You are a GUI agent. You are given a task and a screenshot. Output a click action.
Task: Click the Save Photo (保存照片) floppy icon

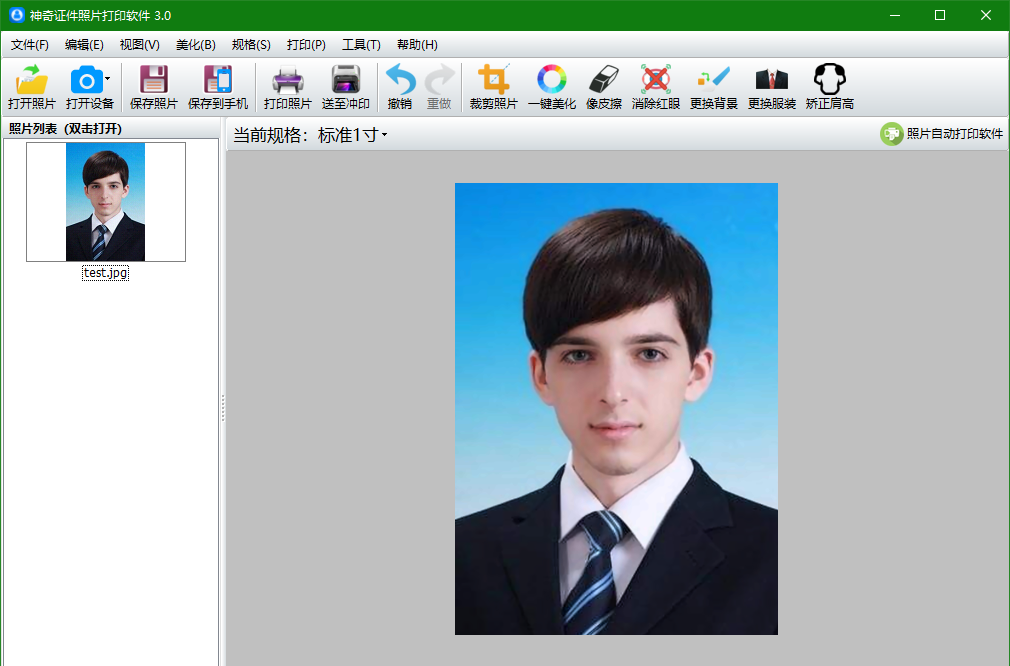pyautogui.click(x=153, y=80)
